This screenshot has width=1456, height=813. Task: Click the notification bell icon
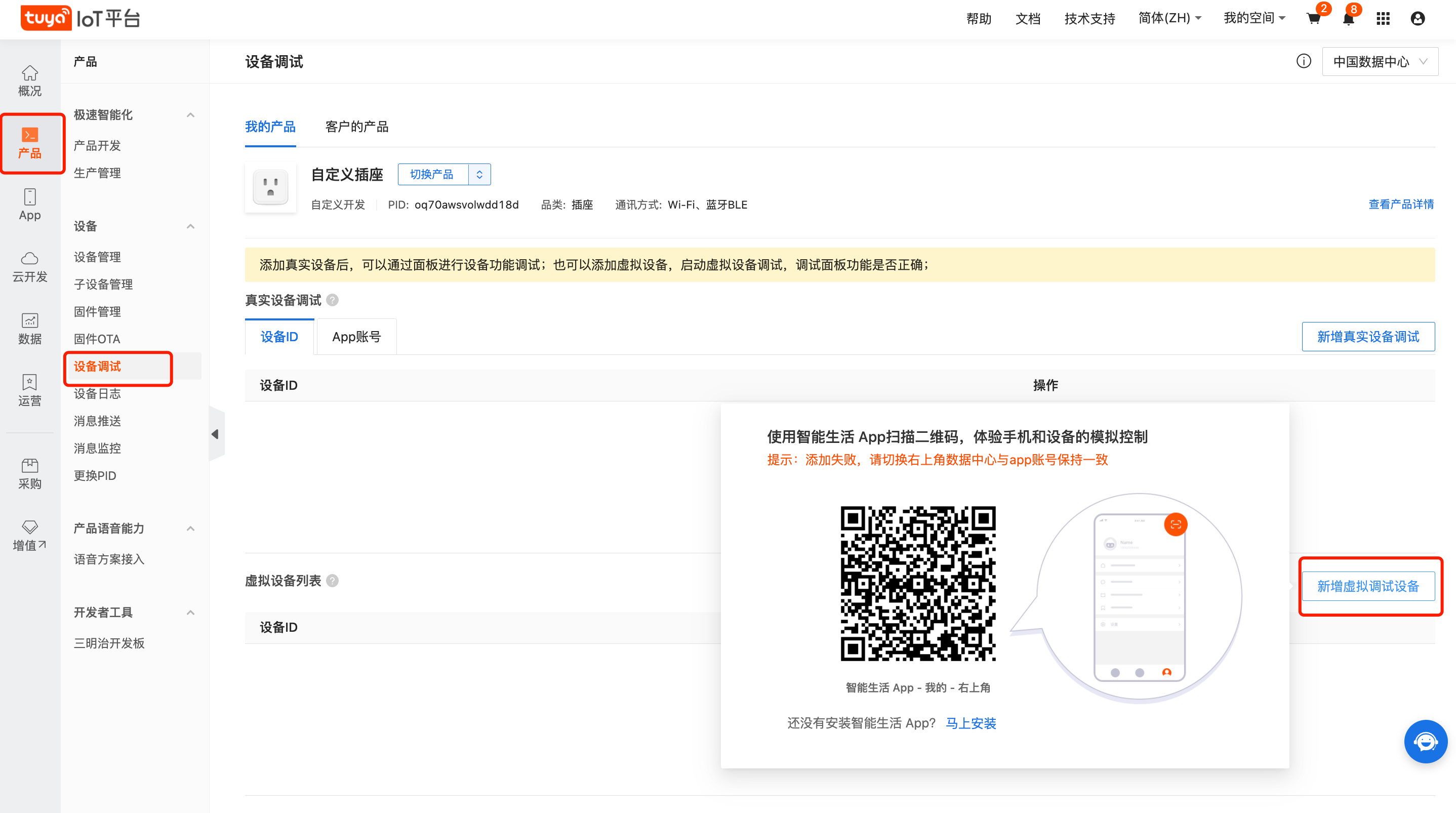click(x=1348, y=19)
